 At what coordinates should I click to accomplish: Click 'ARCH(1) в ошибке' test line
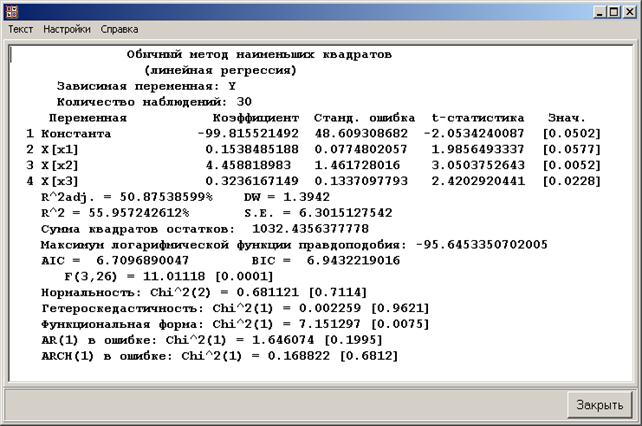(x=220, y=356)
